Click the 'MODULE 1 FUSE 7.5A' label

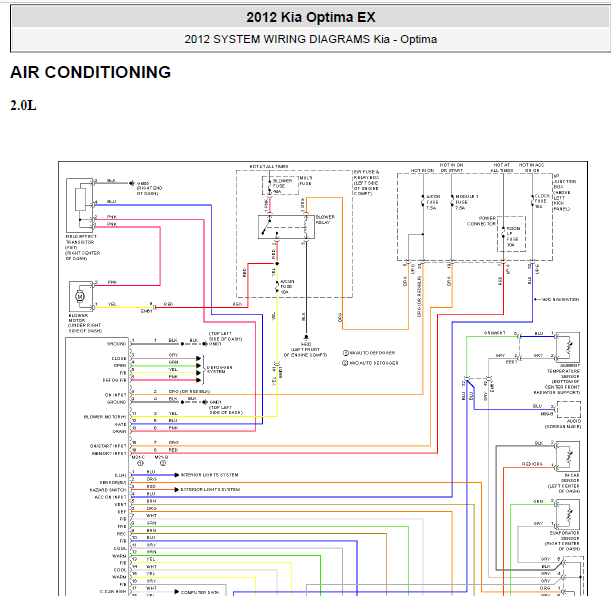click(x=466, y=202)
